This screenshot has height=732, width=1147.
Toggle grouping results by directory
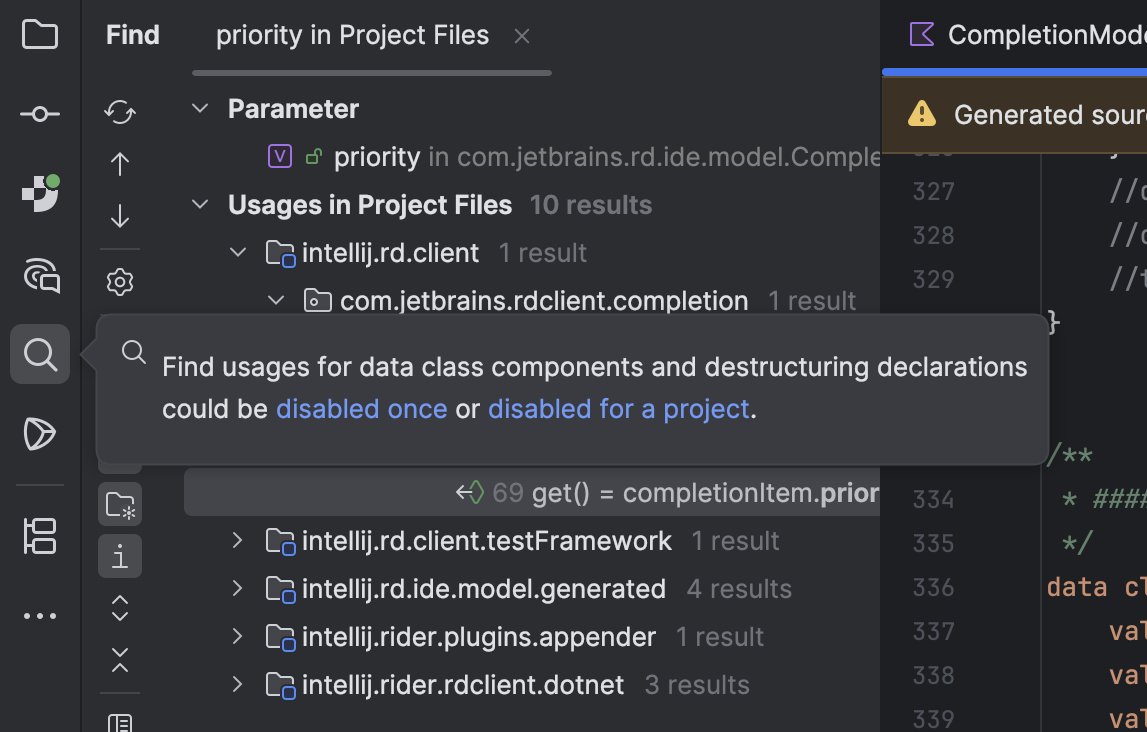pos(119,503)
